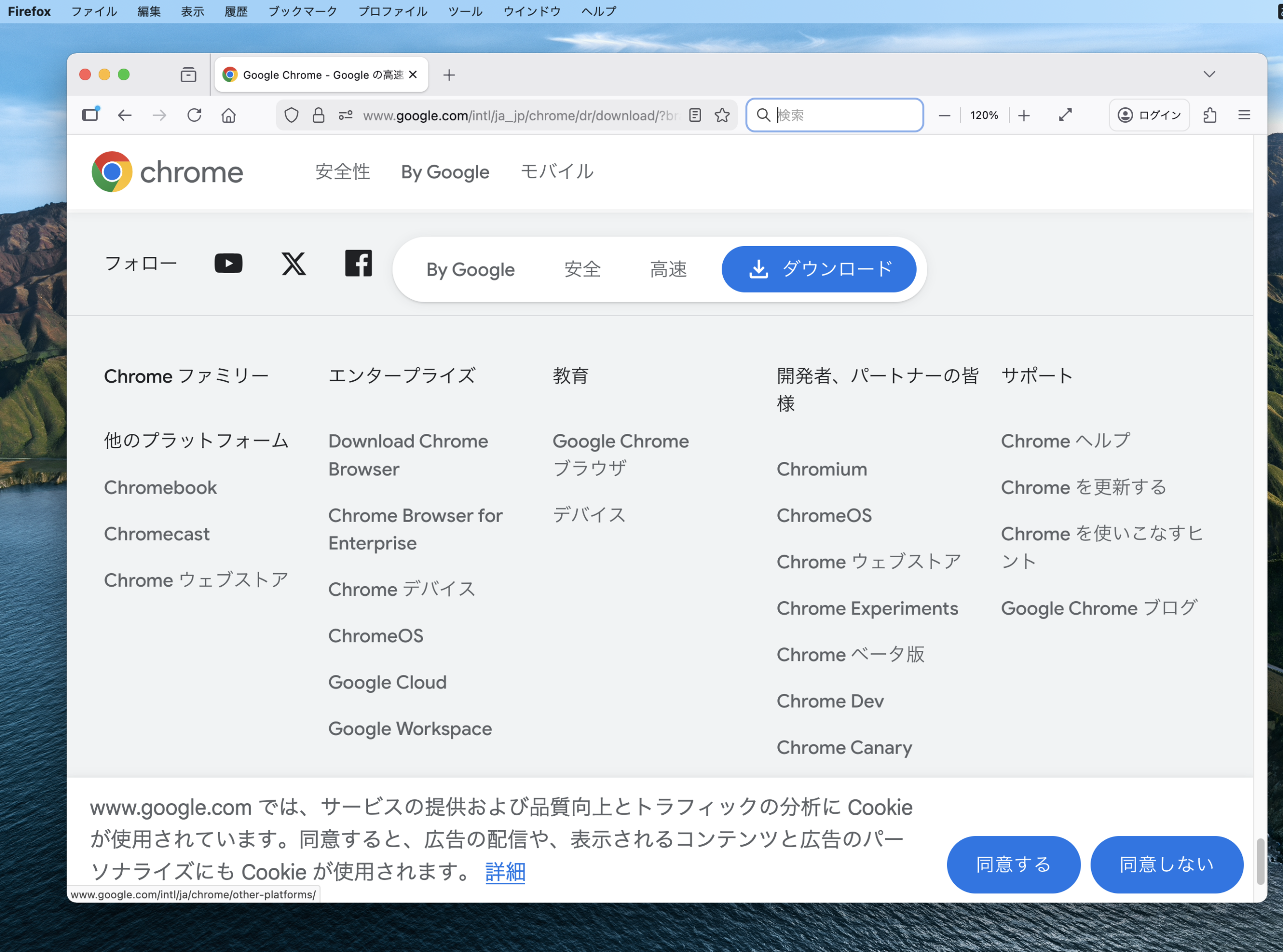1283x952 pixels.
Task: Open the 履歴 menu
Action: click(236, 12)
